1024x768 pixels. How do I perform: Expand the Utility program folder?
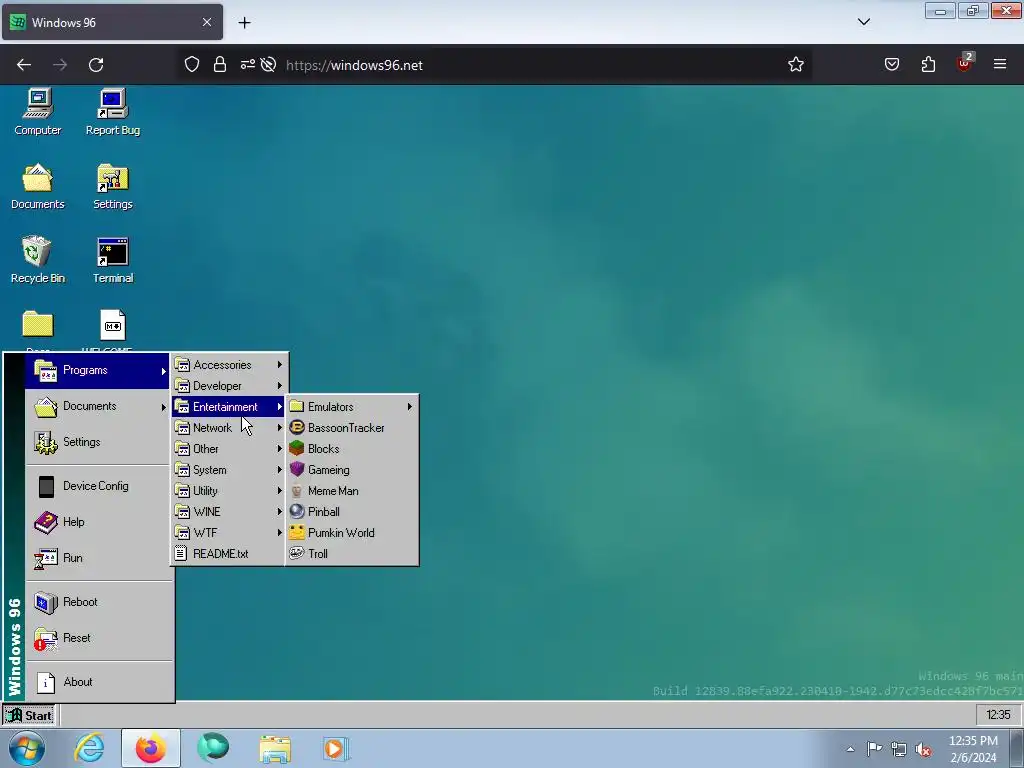point(229,490)
